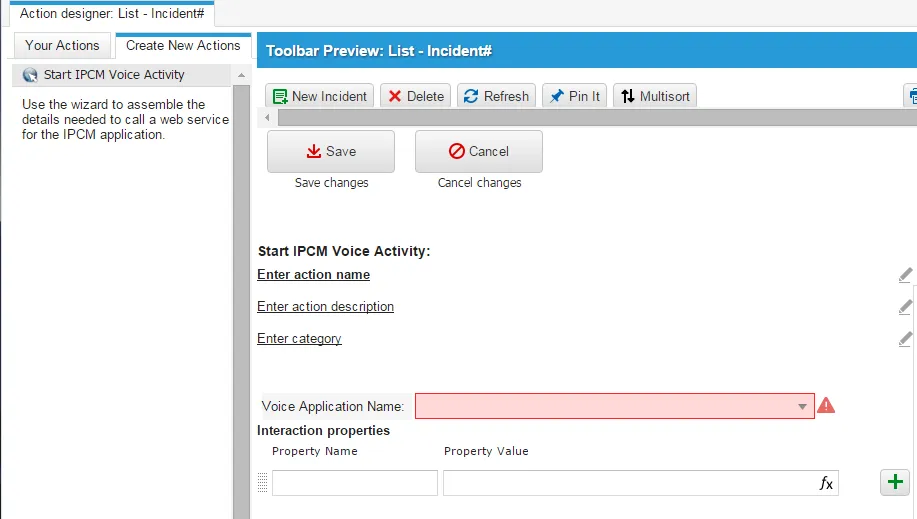Screen dimensions: 917x519
Task: Switch to the Your Actions tab
Action: pos(62,46)
